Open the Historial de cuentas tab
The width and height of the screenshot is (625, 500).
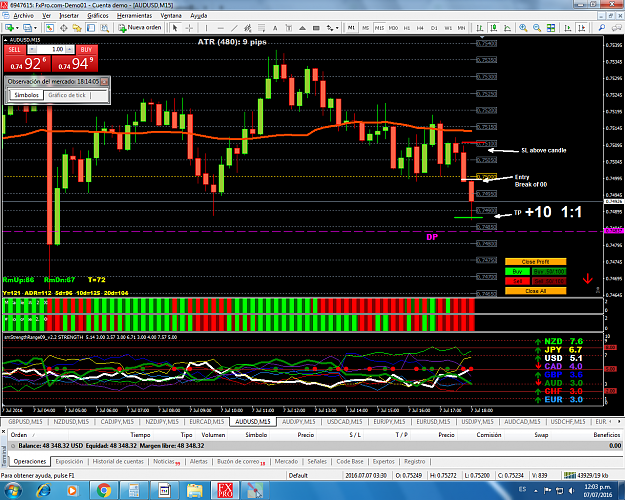118,462
